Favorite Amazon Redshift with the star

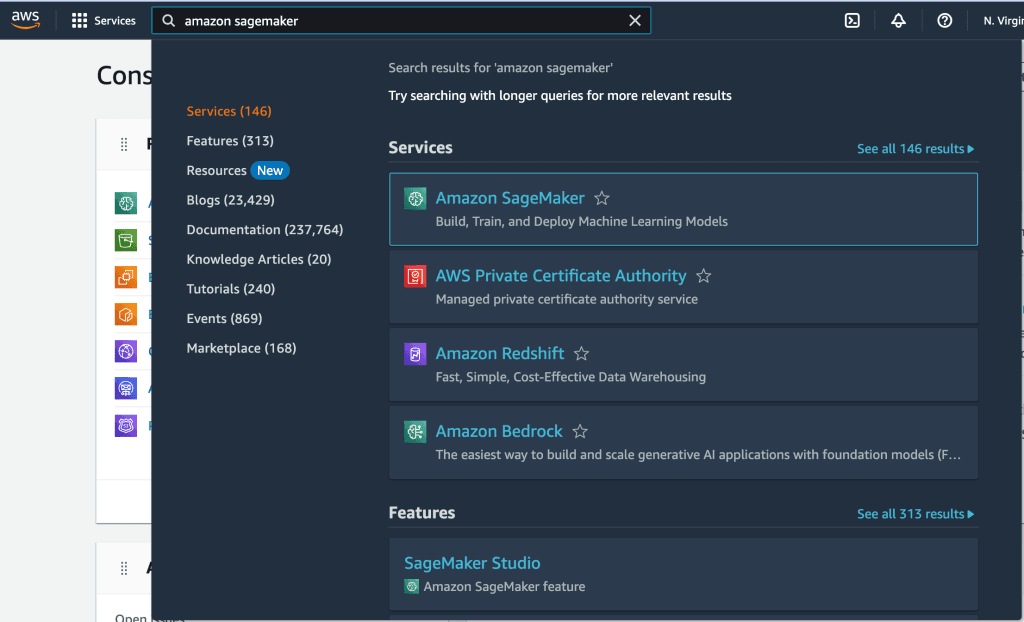(x=581, y=353)
